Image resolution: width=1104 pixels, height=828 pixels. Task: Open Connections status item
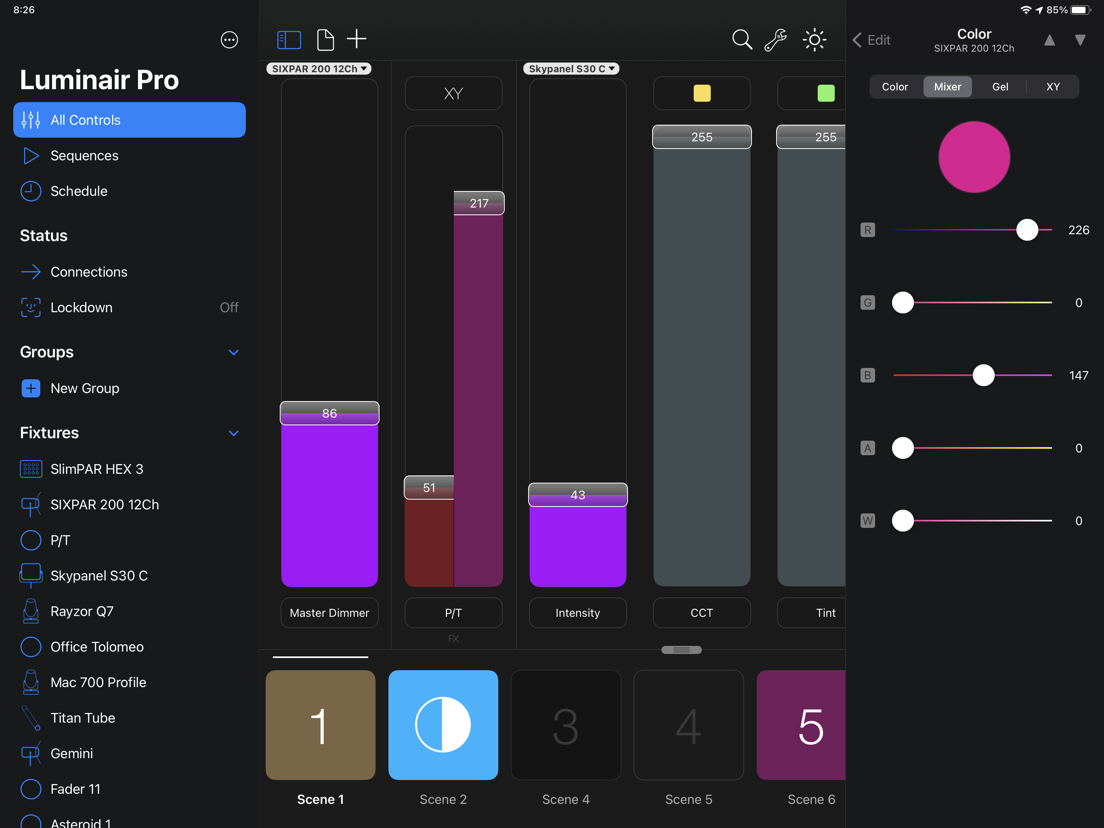point(130,272)
